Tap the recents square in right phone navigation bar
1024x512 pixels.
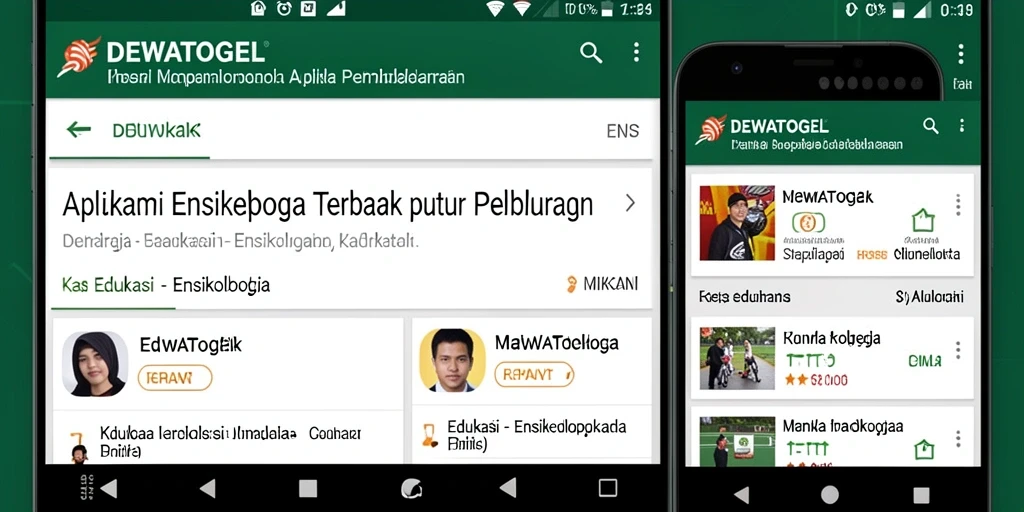click(921, 495)
